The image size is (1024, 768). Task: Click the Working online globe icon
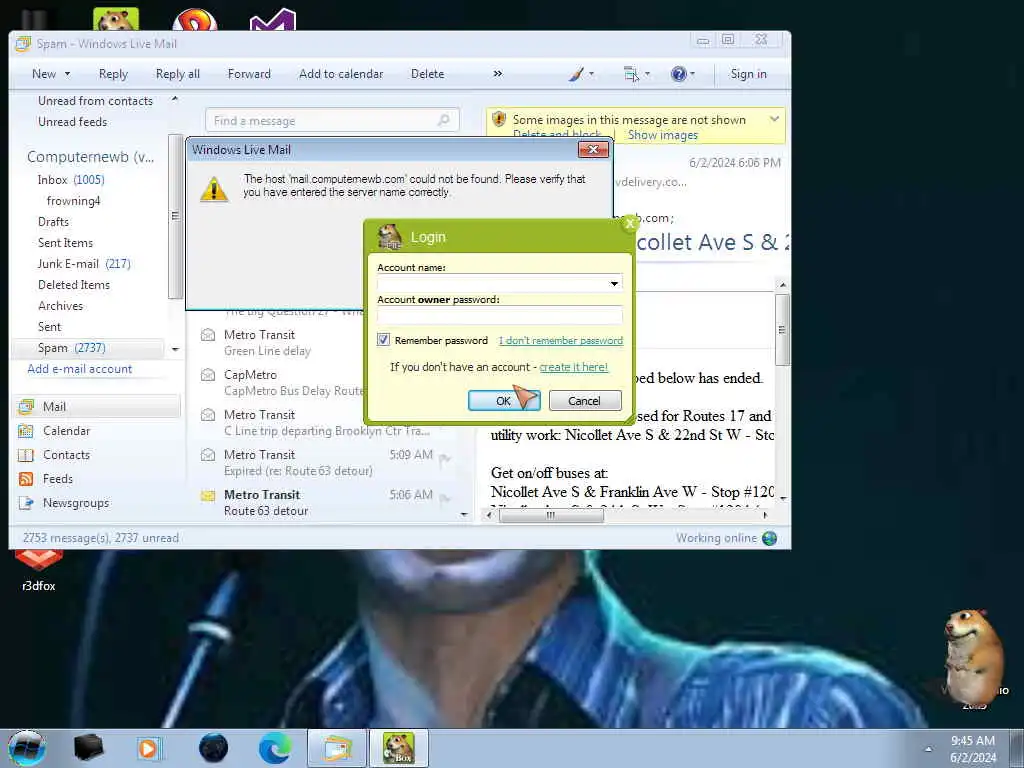(x=770, y=538)
